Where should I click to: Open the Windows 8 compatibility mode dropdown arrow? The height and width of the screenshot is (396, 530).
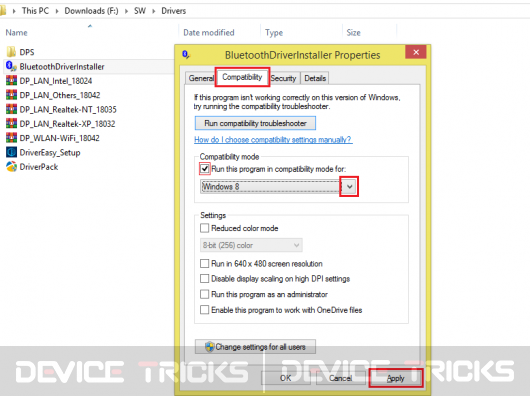click(350, 187)
